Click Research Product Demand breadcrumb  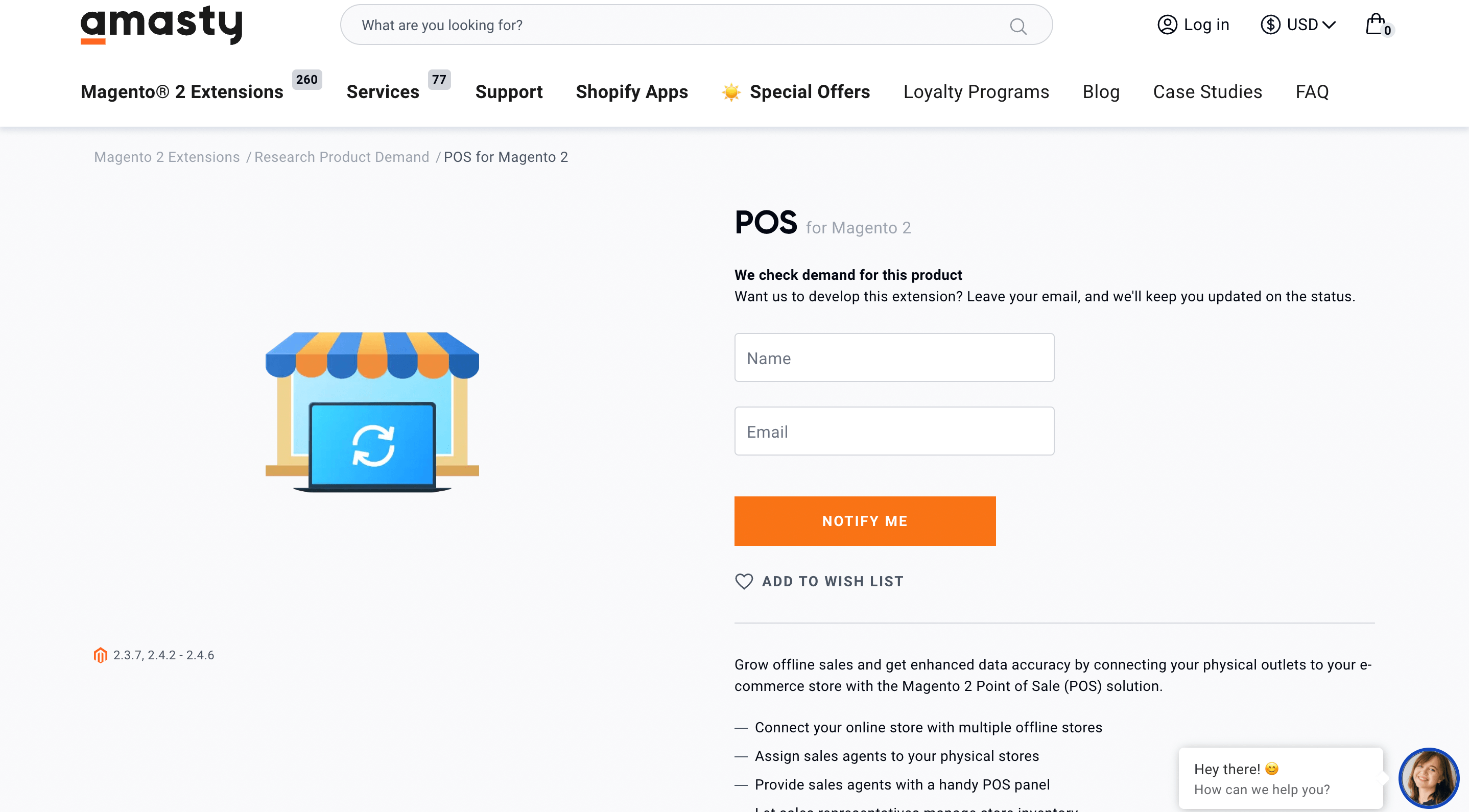(342, 157)
